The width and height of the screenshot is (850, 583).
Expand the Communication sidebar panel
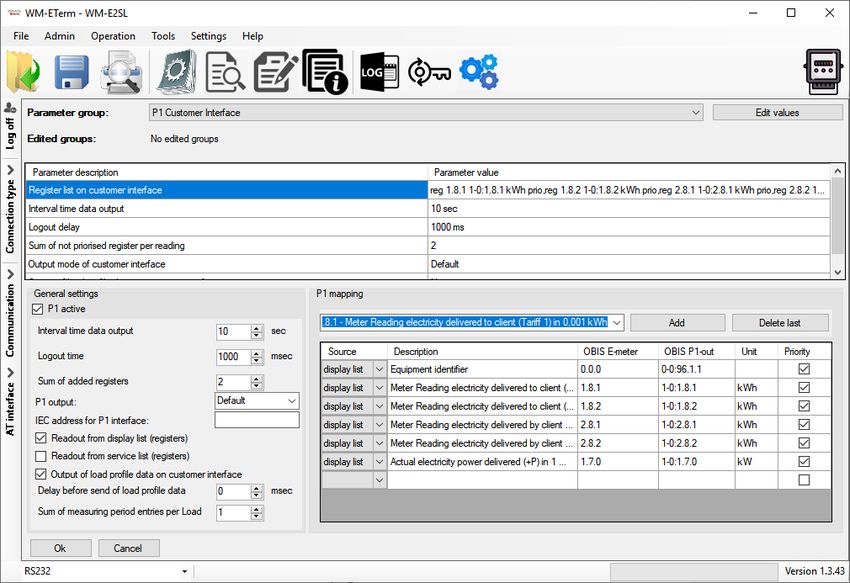click(10, 313)
